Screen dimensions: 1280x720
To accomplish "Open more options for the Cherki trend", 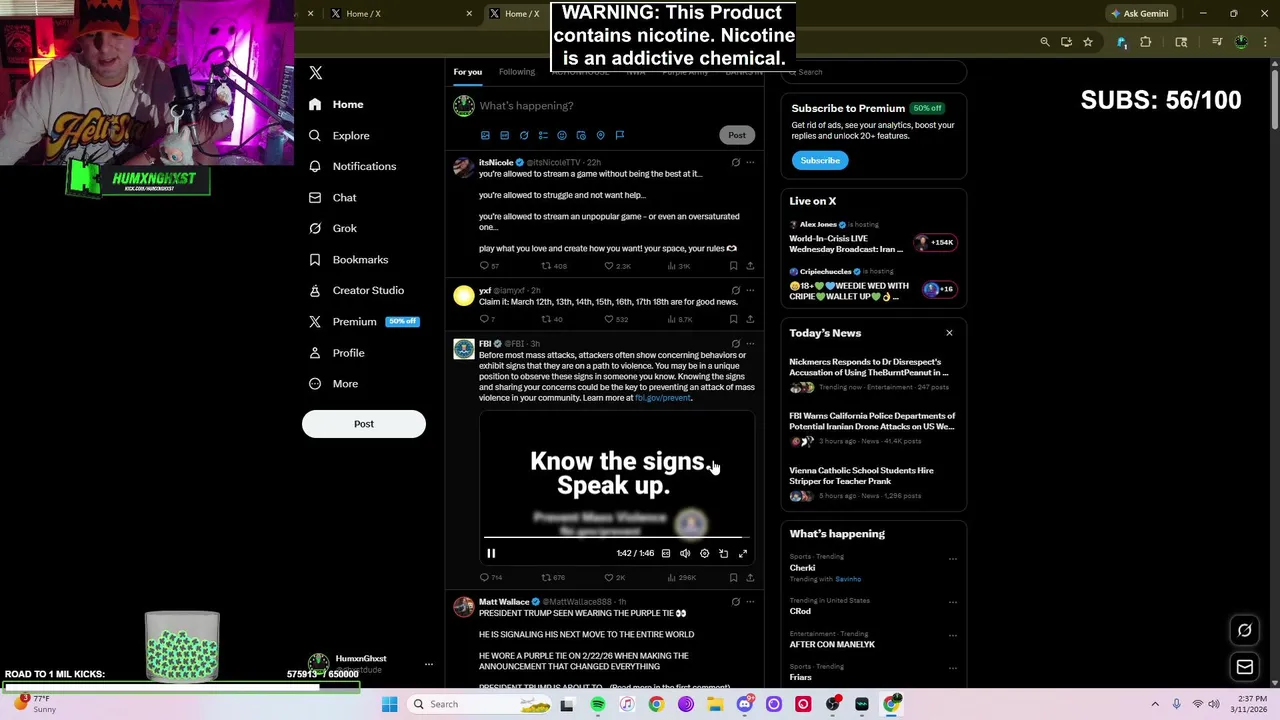I will coord(952,558).
